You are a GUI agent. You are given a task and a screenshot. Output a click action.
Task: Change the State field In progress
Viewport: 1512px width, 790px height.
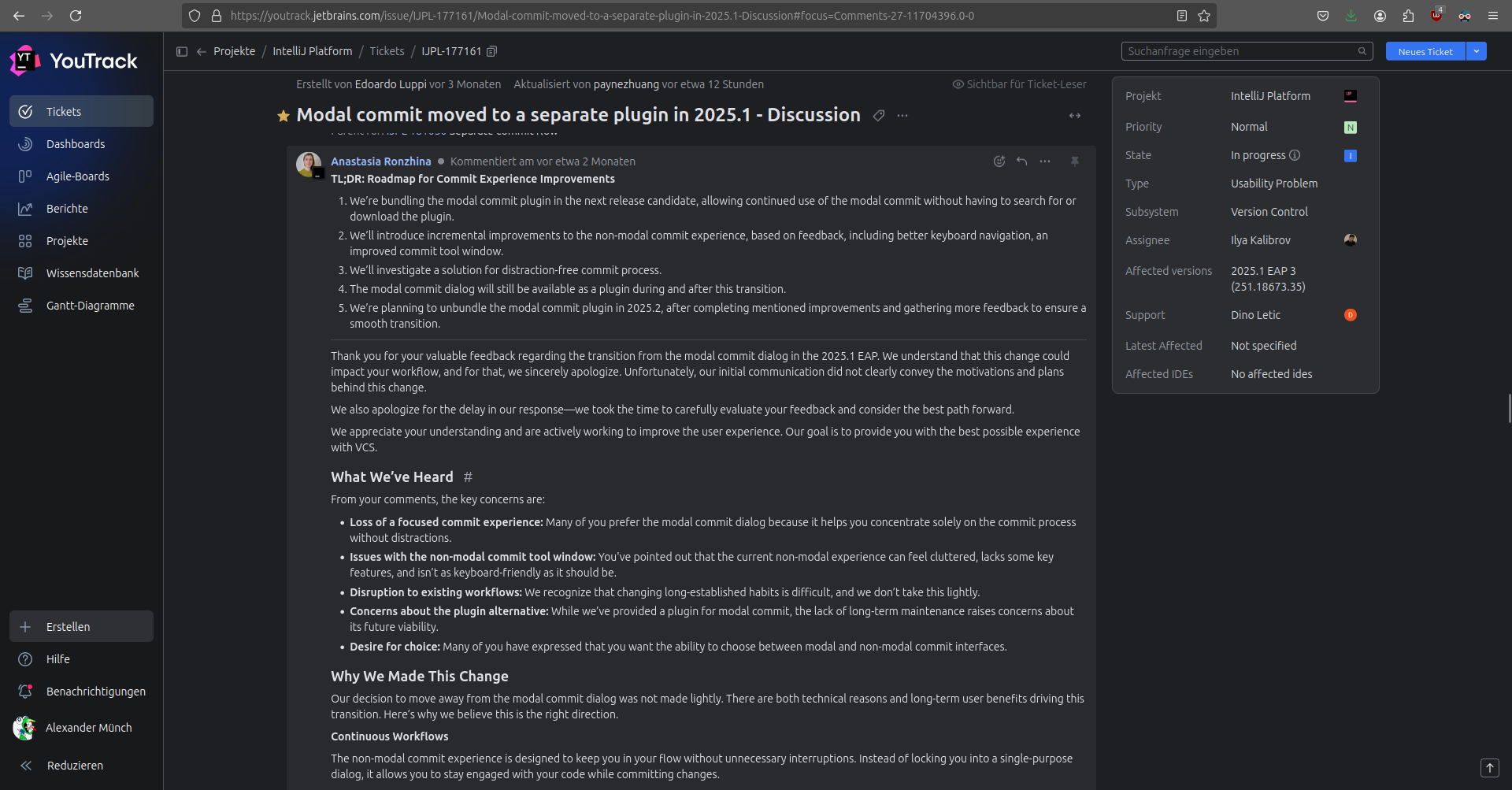[x=1258, y=155]
